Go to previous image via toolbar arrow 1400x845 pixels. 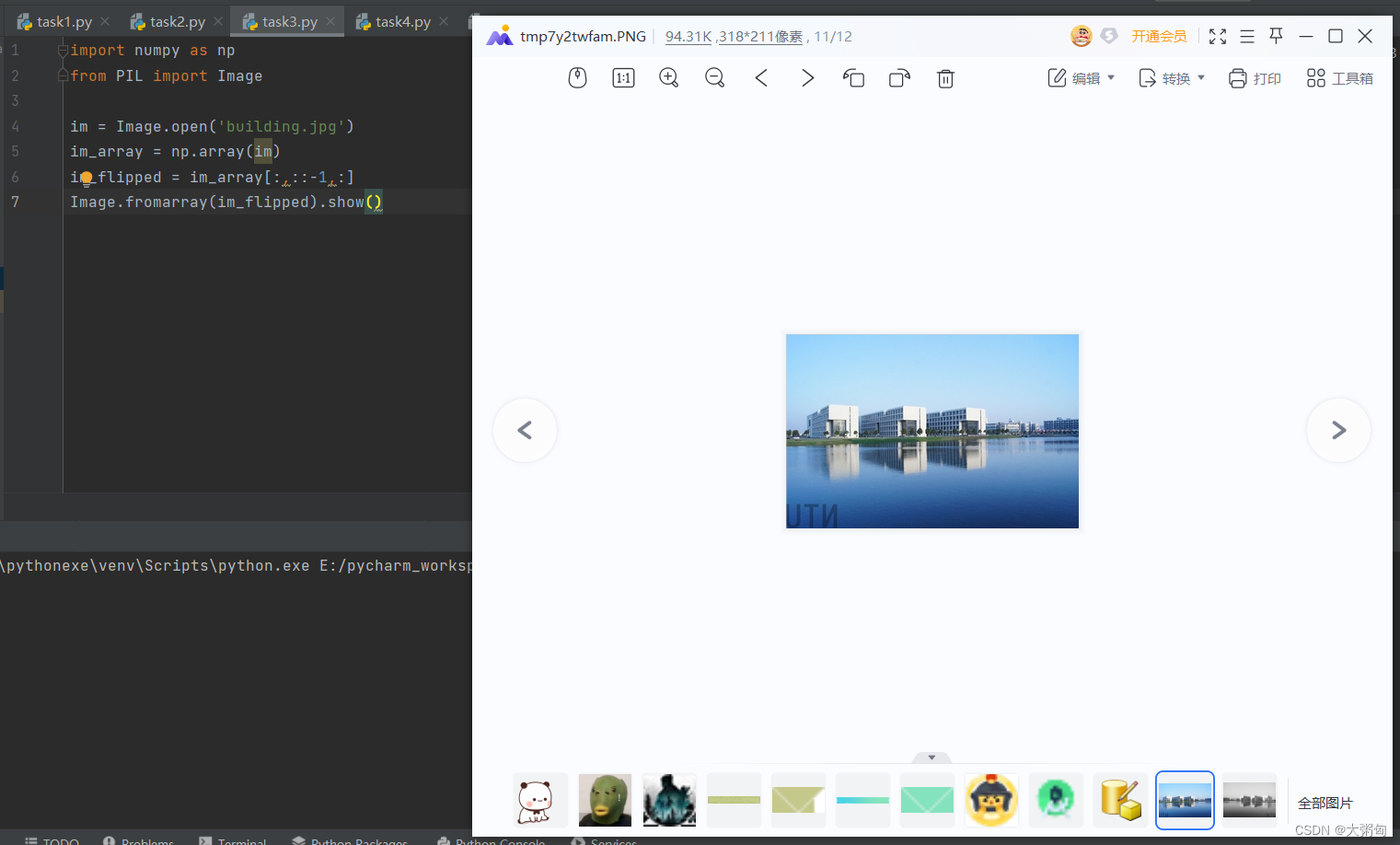(x=761, y=78)
